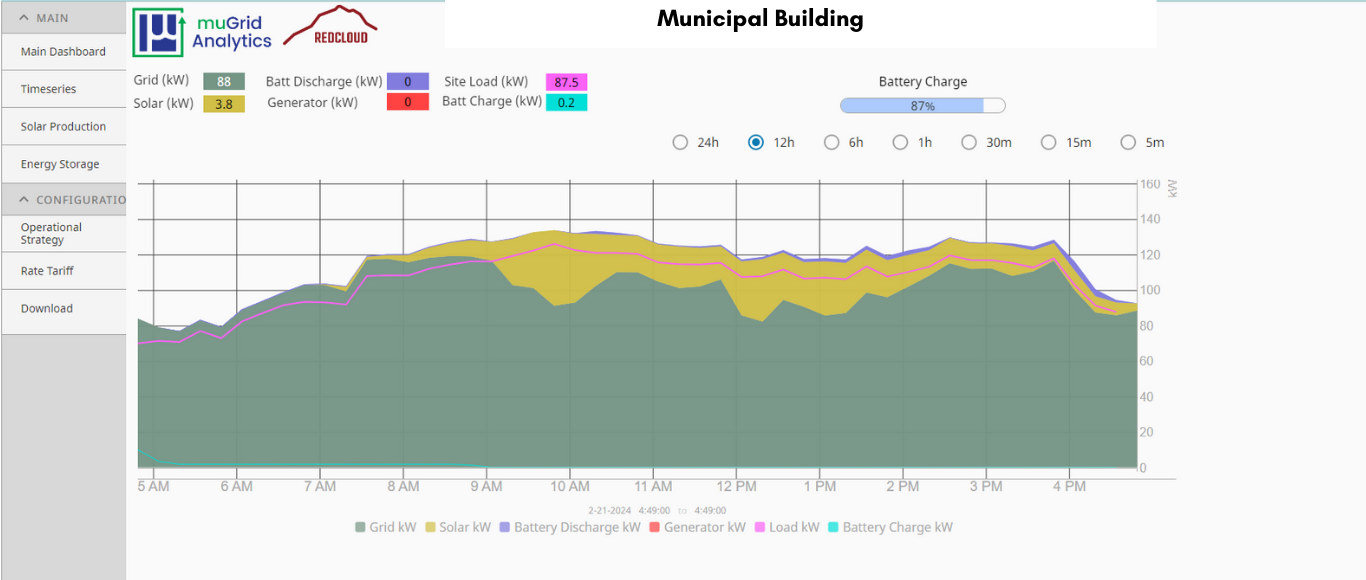Click the Download link
The height and width of the screenshot is (580, 1366).
click(46, 308)
